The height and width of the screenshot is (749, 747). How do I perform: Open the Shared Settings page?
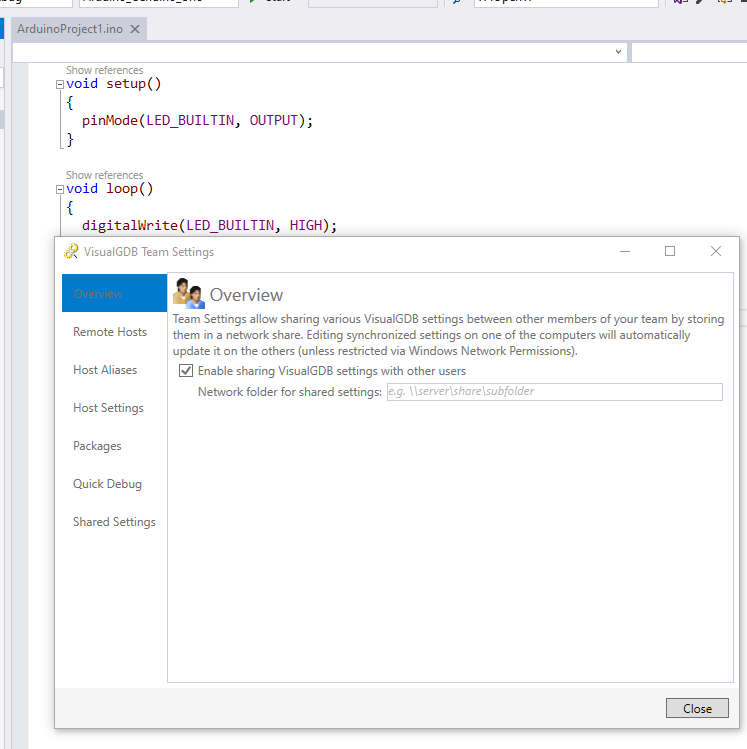pos(114,522)
